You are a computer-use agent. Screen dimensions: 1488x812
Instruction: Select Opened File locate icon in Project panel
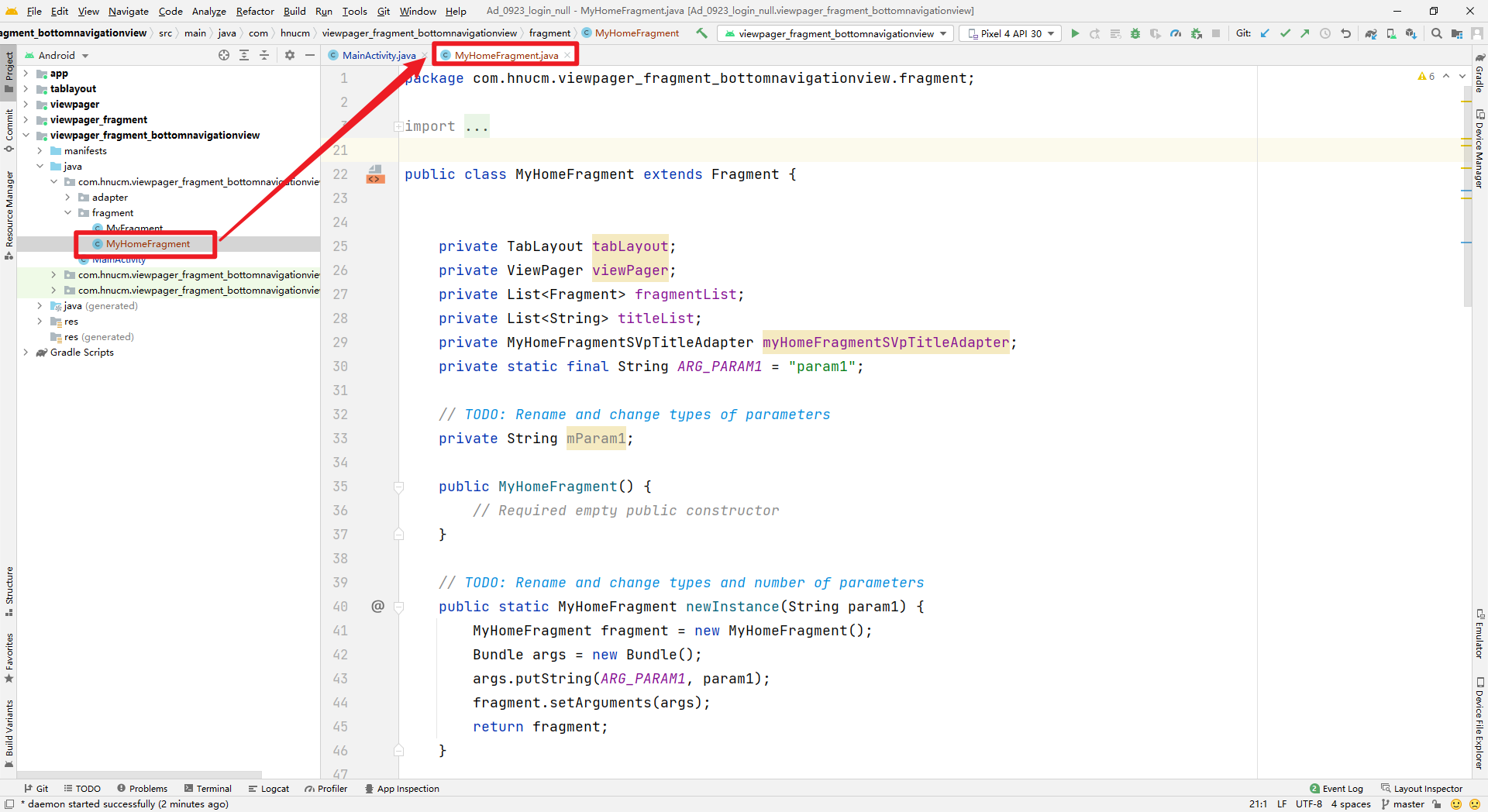(x=224, y=55)
